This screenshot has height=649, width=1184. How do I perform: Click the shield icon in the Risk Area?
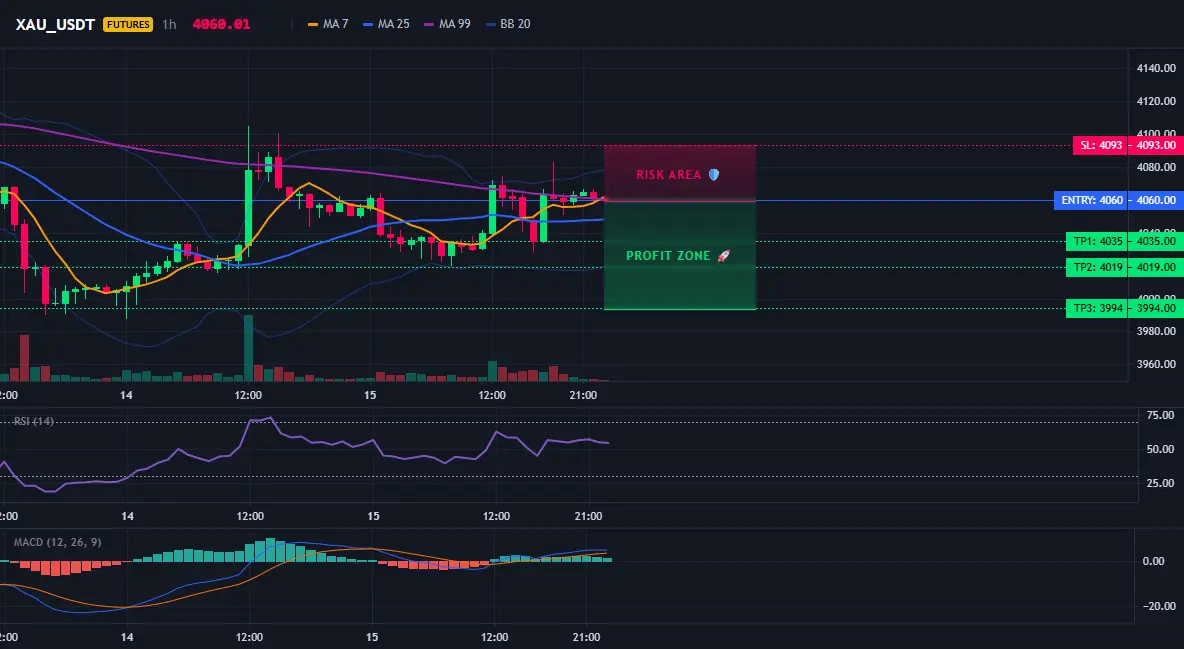714,175
